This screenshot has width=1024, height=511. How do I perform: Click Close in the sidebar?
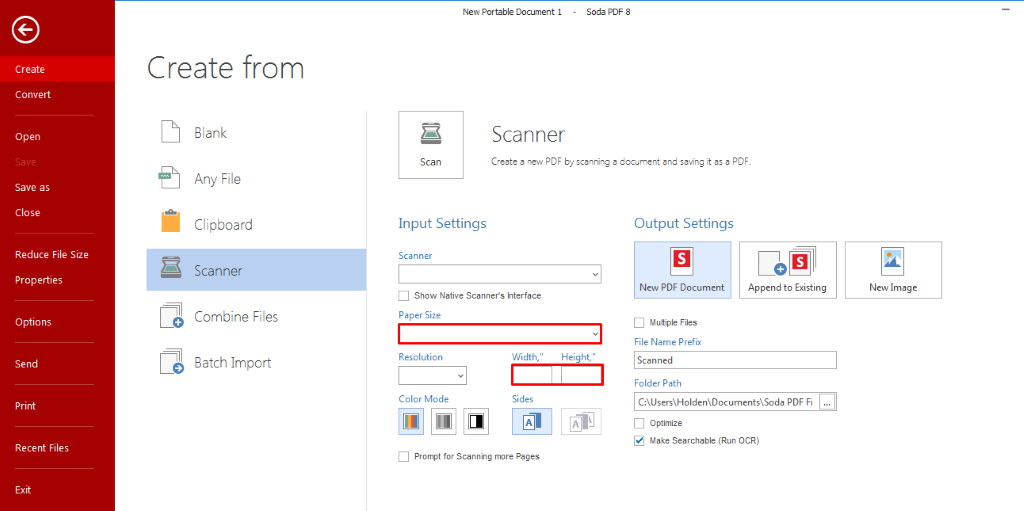click(57, 212)
